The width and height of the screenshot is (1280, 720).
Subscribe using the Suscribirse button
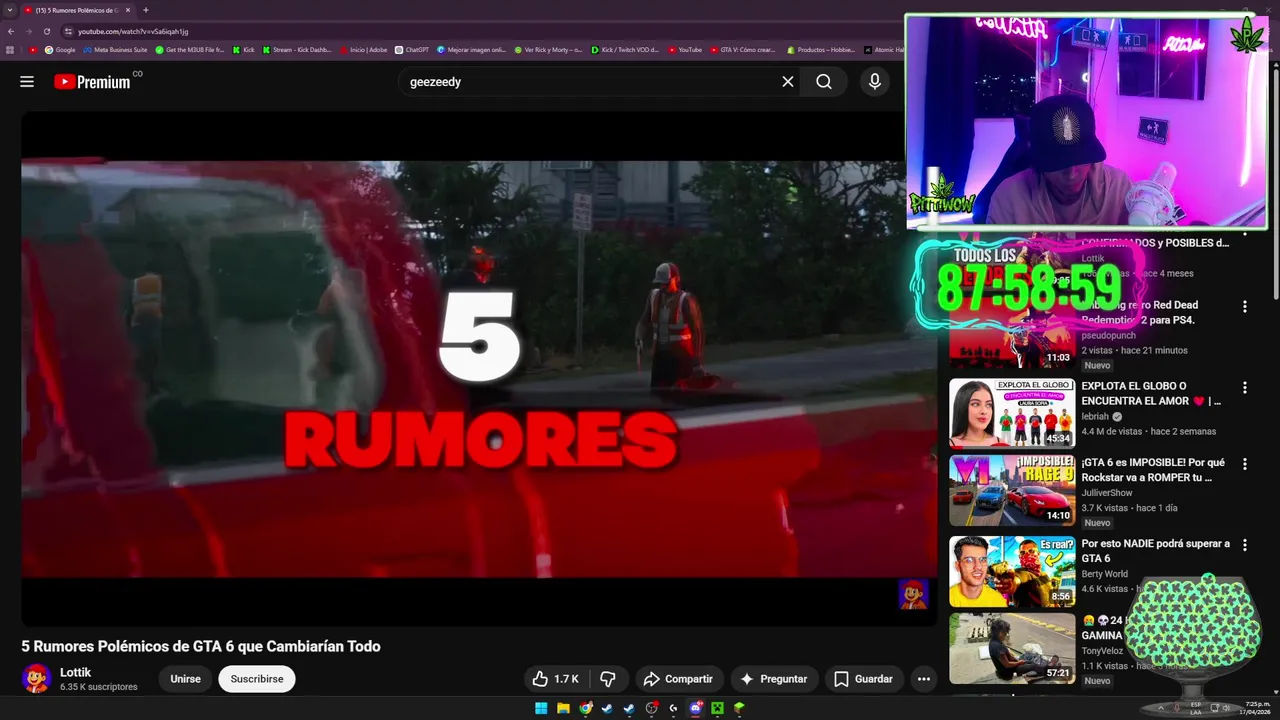click(257, 679)
